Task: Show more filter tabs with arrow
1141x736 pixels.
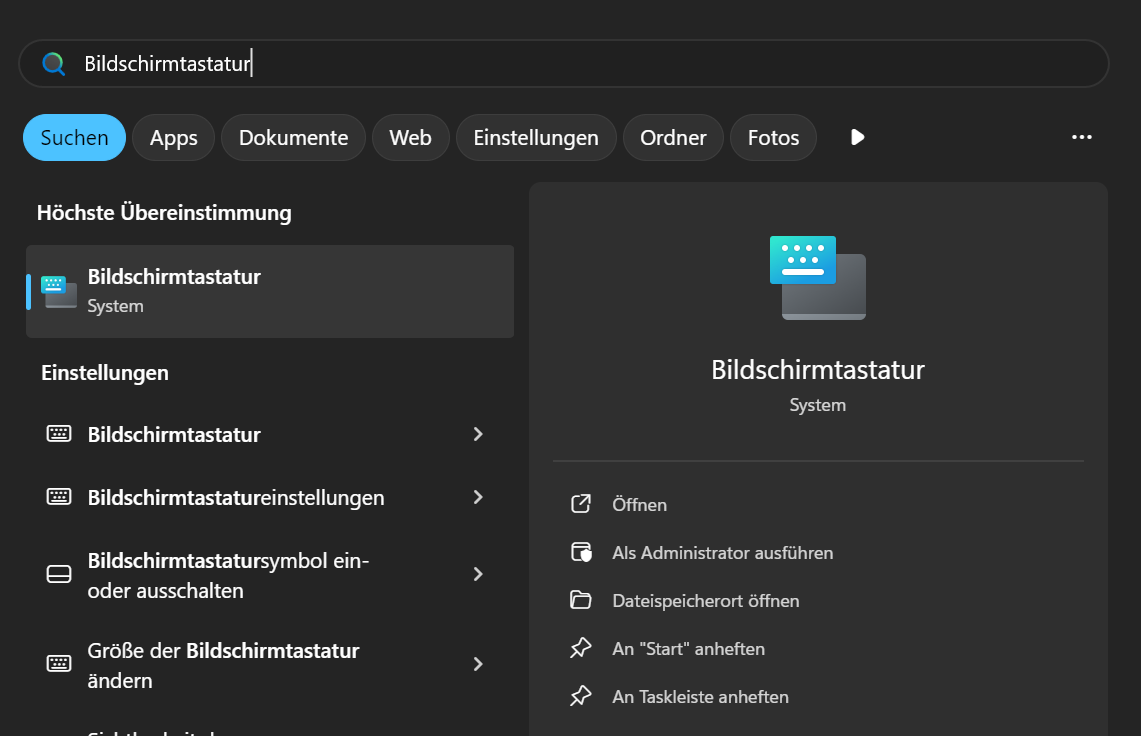Action: tap(857, 137)
